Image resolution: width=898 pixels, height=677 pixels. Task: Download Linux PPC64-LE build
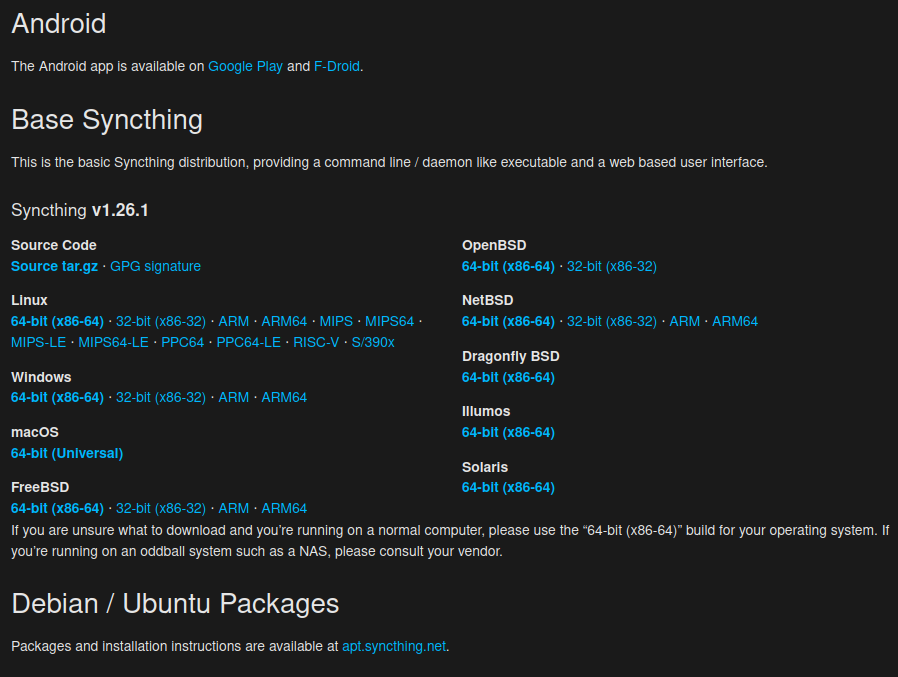coord(249,343)
